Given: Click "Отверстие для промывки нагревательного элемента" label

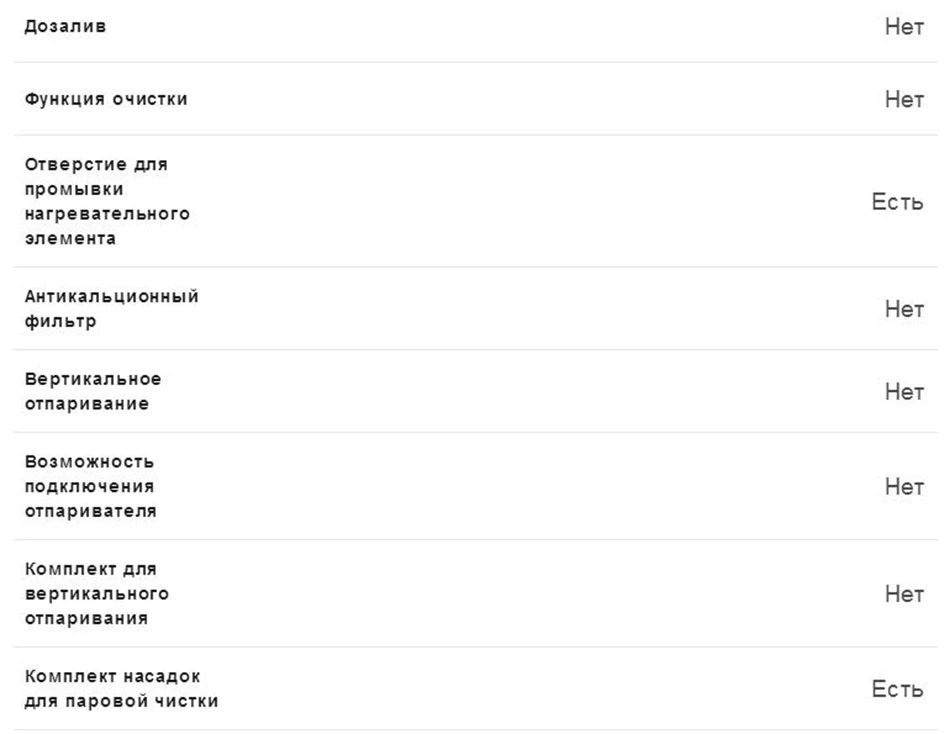Looking at the screenshot, I should click(107, 201).
